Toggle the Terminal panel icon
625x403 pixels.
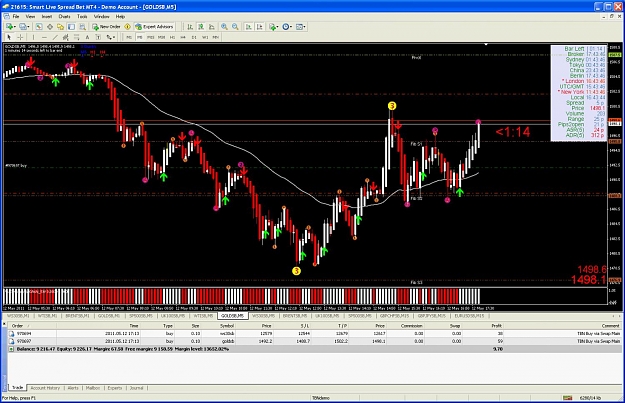tap(71, 27)
